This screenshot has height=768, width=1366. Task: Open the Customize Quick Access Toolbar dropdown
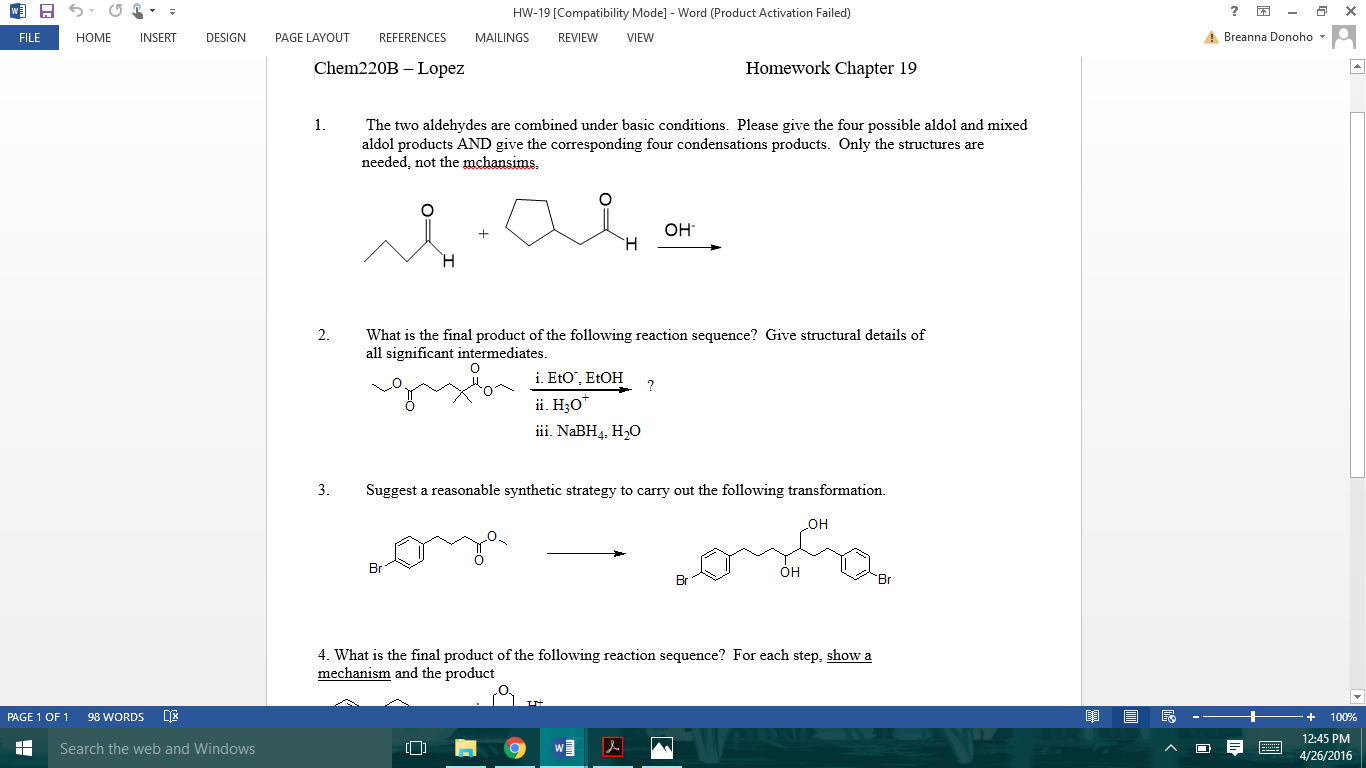172,10
